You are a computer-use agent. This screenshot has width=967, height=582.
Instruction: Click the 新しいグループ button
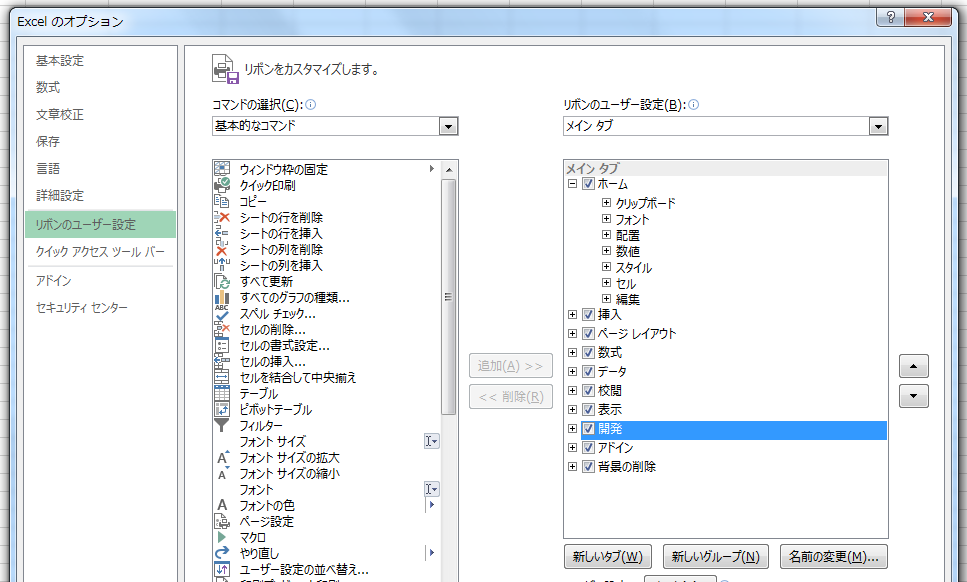pos(715,557)
